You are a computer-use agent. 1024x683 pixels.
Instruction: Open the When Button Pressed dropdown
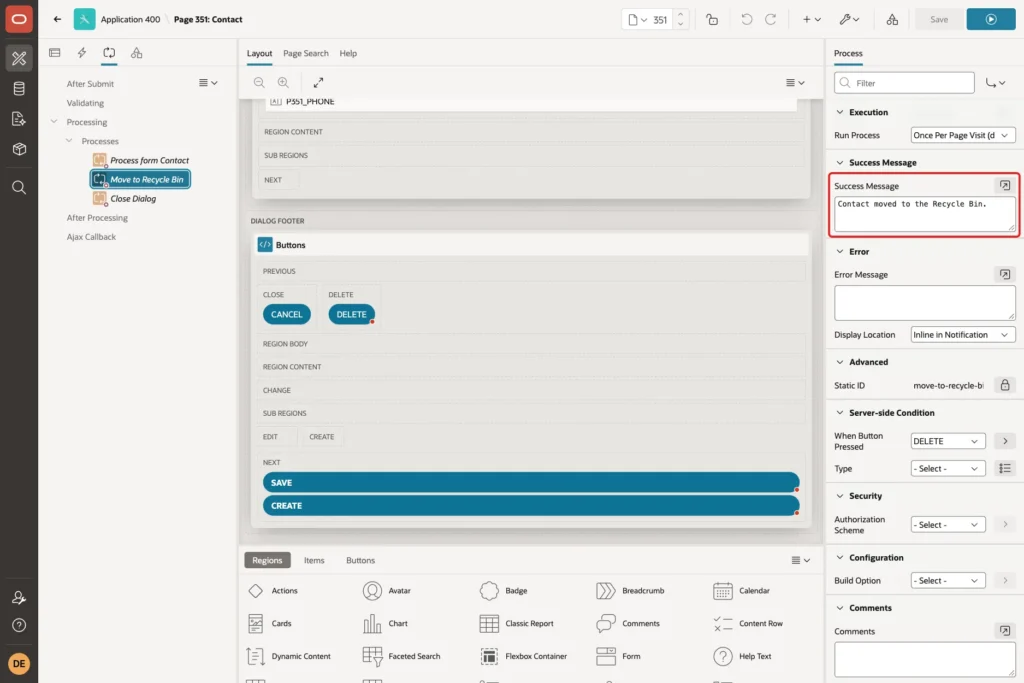pyautogui.click(x=948, y=441)
